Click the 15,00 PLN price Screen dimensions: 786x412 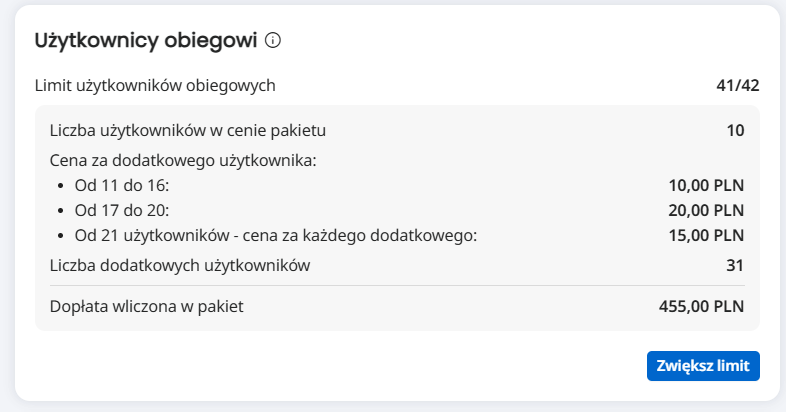pos(706,236)
